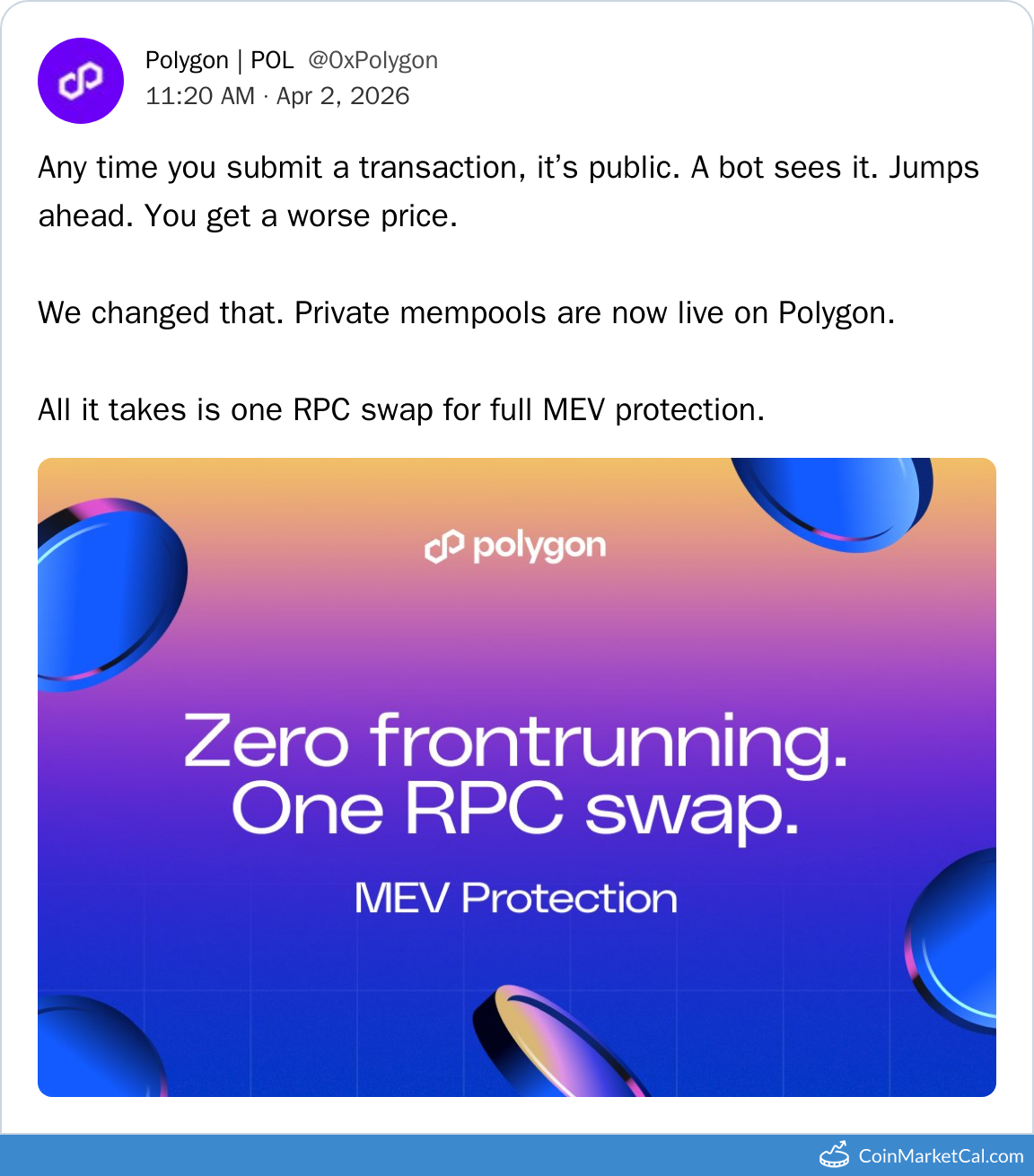Click the white Polygon logo in the banner
The image size is (1034, 1176).
444,546
